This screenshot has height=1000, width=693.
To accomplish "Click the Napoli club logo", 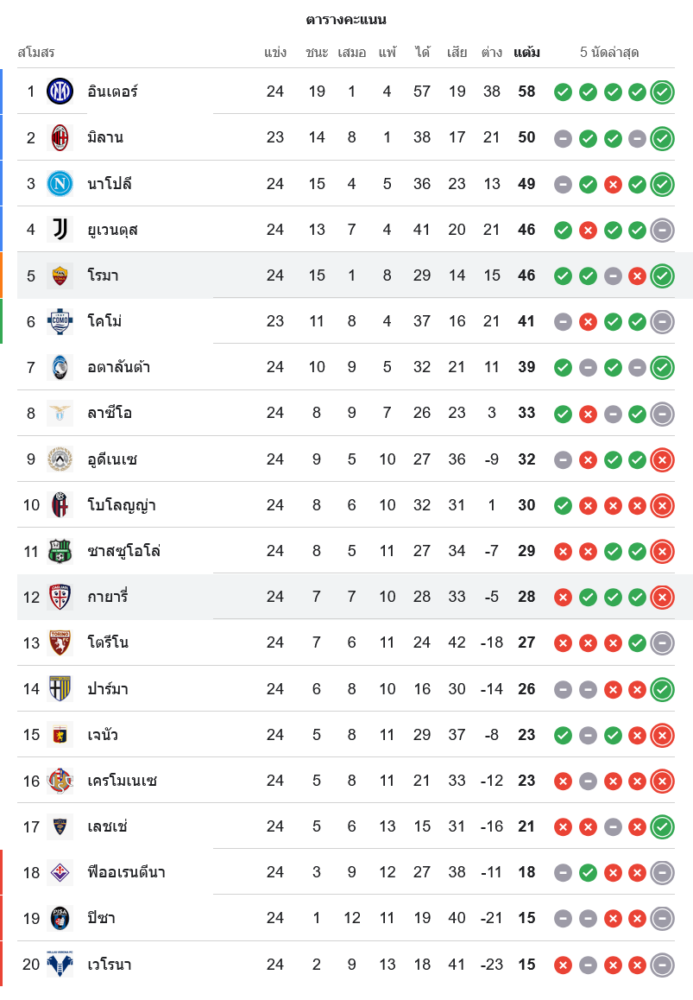I will tap(60, 184).
